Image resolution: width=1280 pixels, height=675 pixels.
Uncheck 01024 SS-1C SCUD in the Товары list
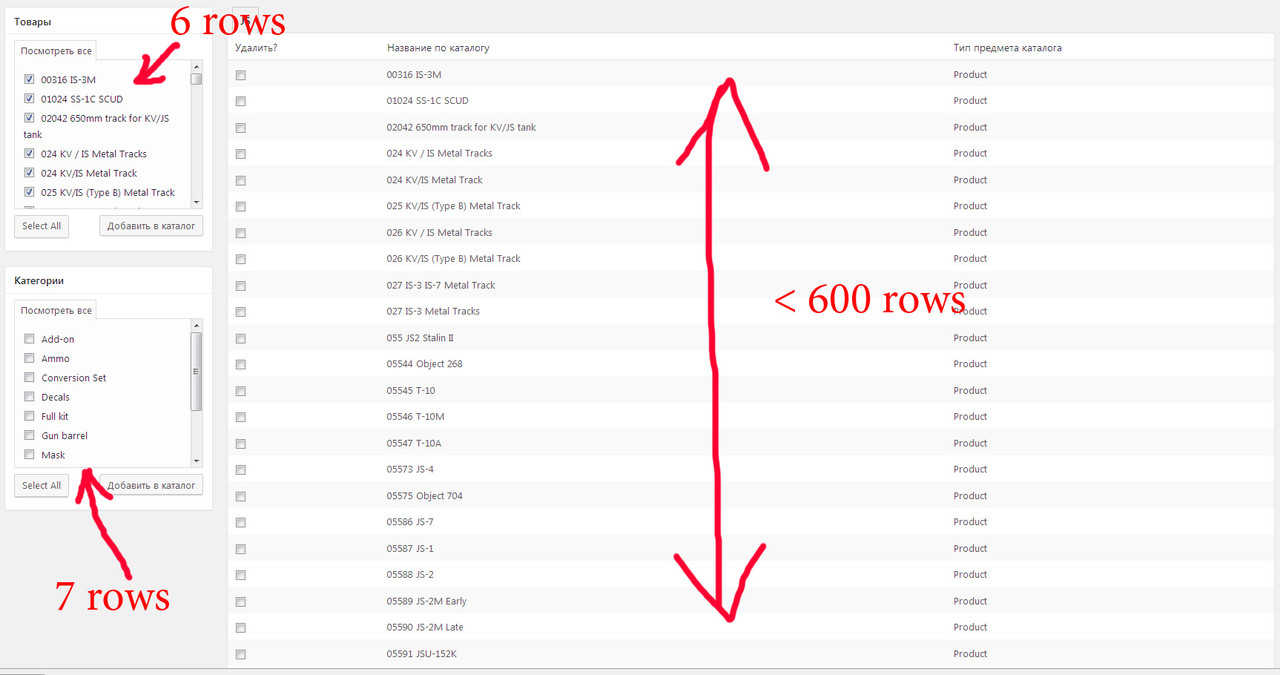30,99
